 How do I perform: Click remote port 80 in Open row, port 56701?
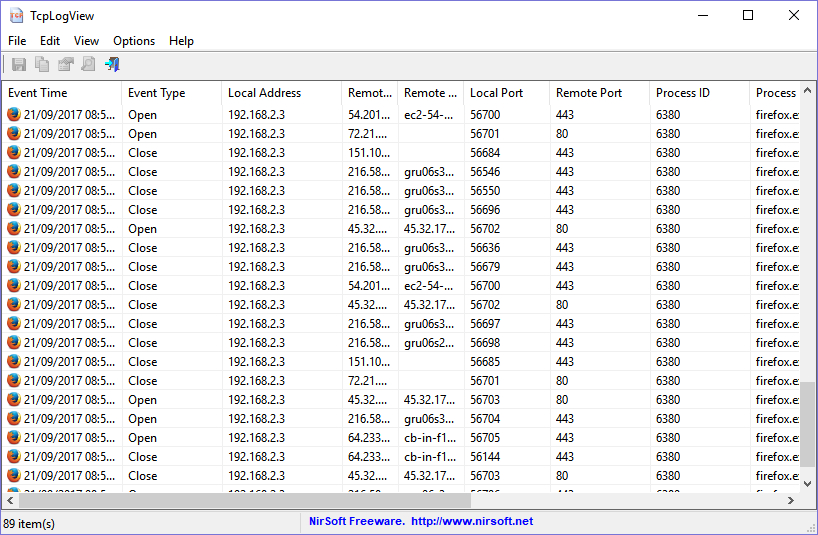point(562,134)
